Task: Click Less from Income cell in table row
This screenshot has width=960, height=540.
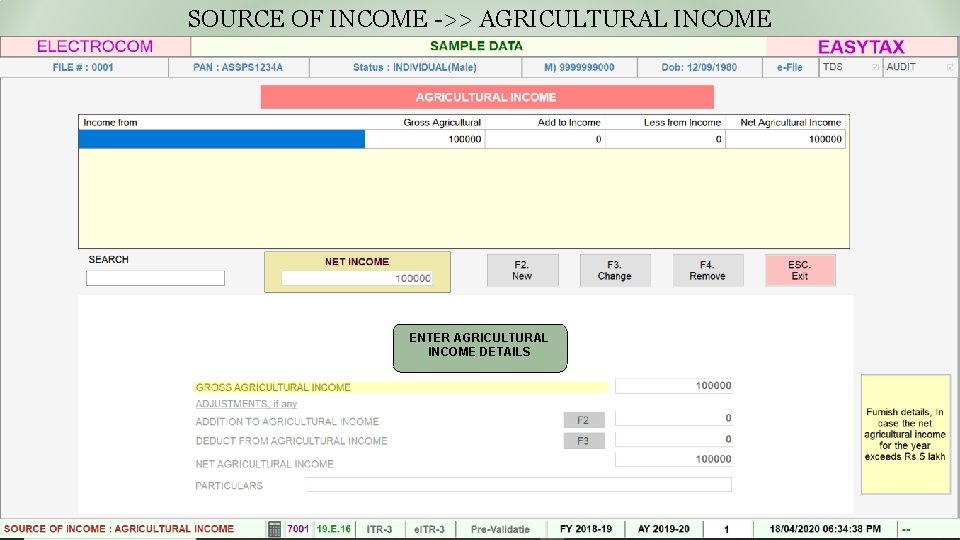Action: pos(666,139)
